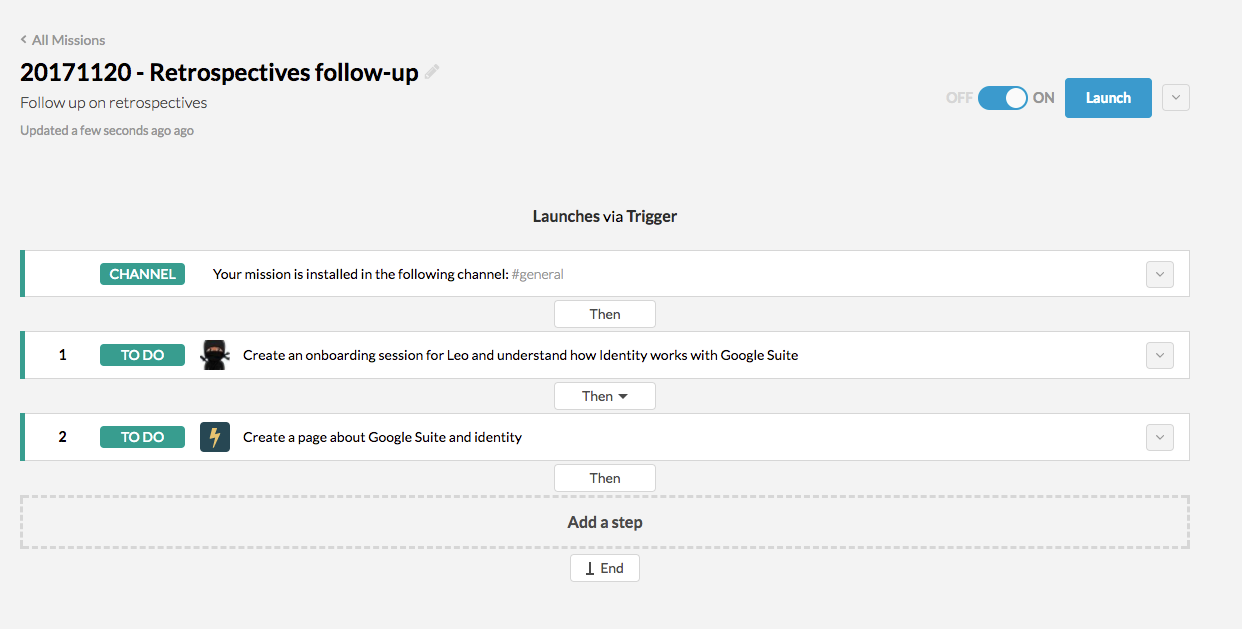Open the step 1 options chevron

tap(1159, 355)
